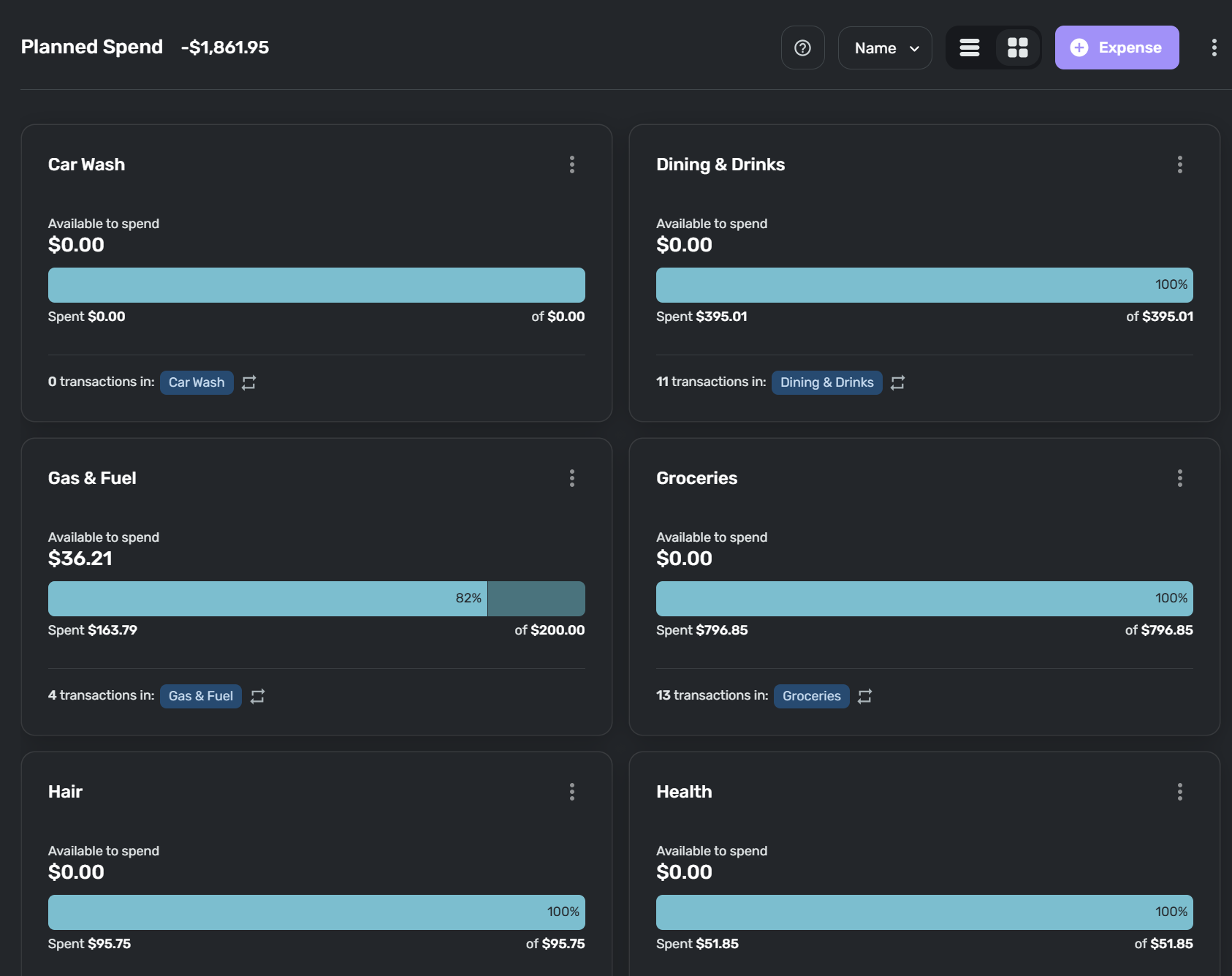Viewport: 1232px width, 976px height.
Task: Click the Groceries category tag
Action: [x=811, y=696]
